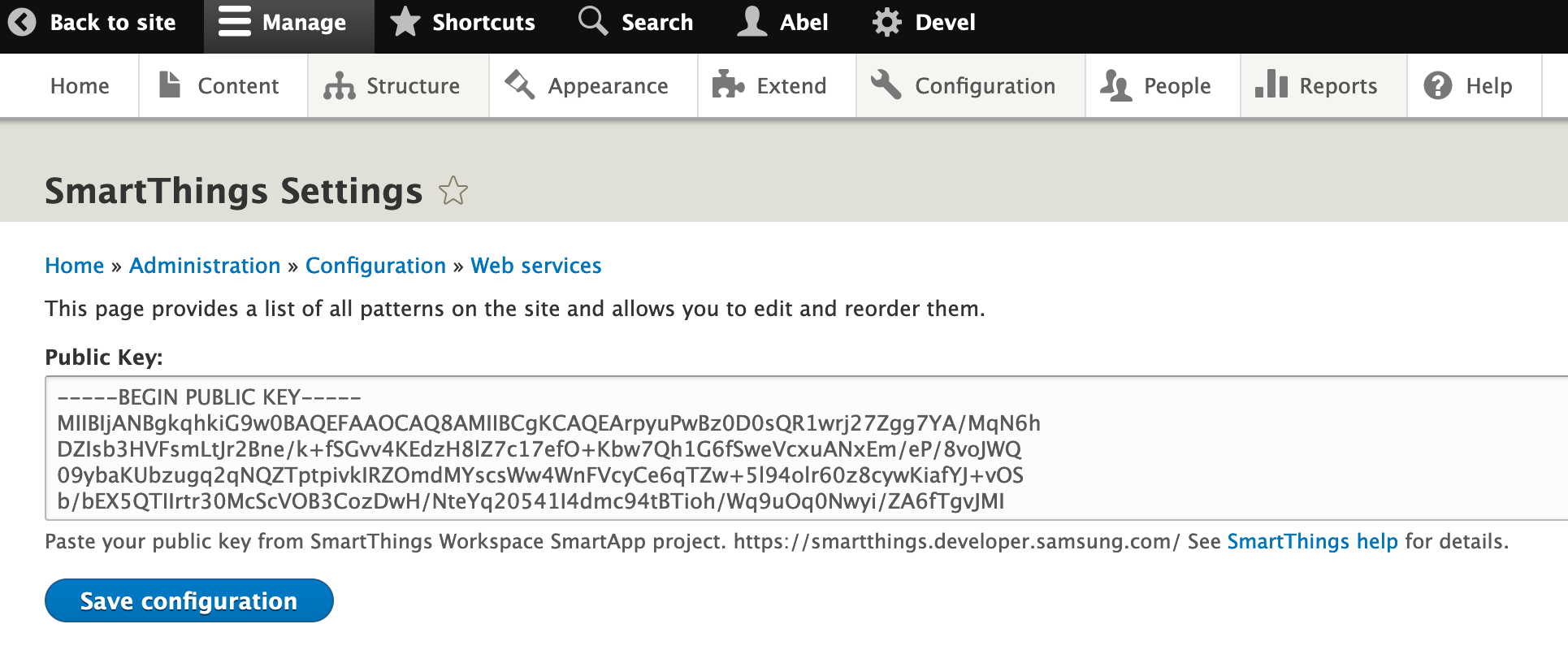Toggle the Manage hamburger menu icon

pos(235,22)
